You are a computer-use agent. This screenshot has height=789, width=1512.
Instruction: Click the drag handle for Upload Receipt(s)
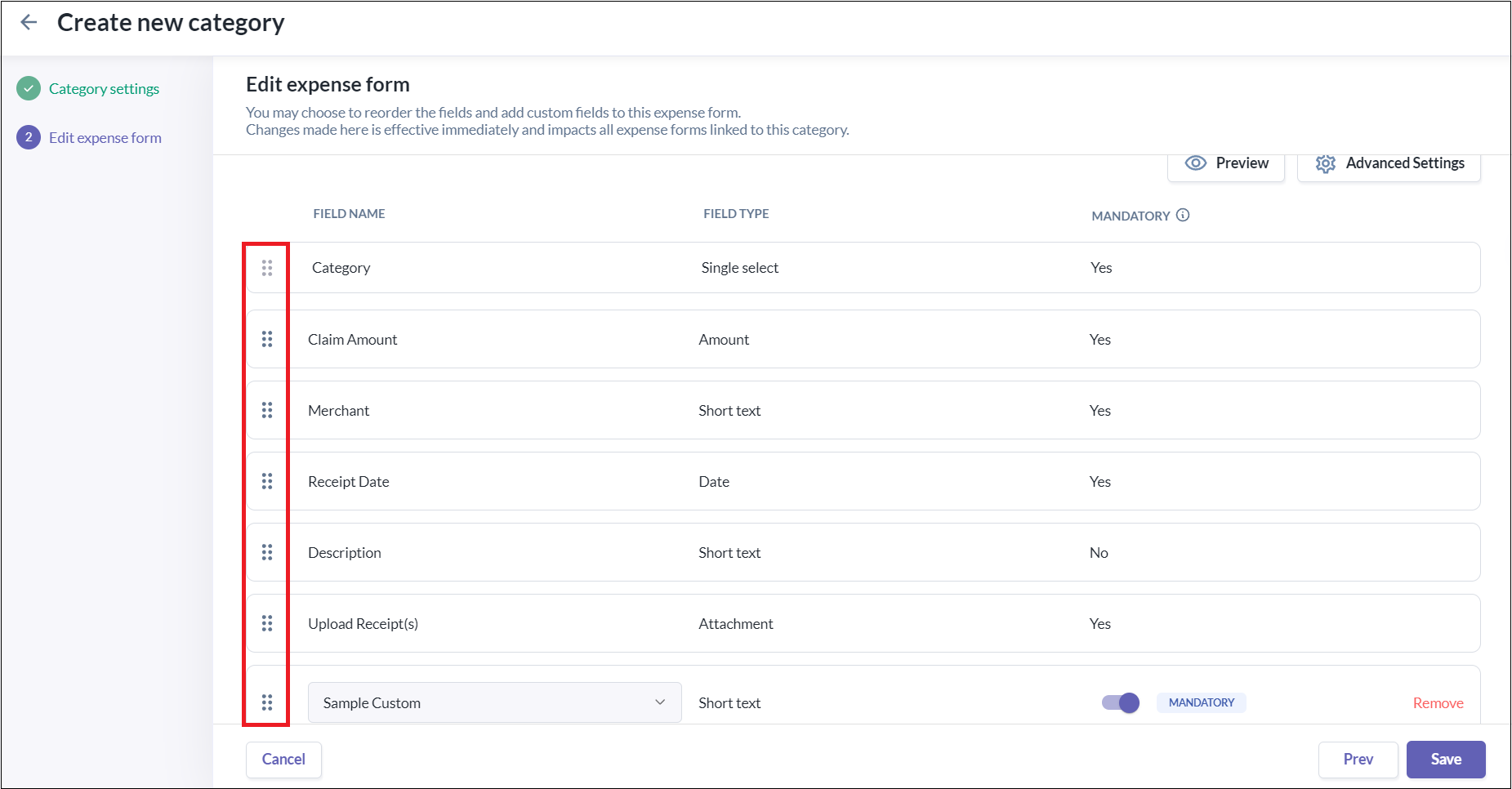point(267,623)
